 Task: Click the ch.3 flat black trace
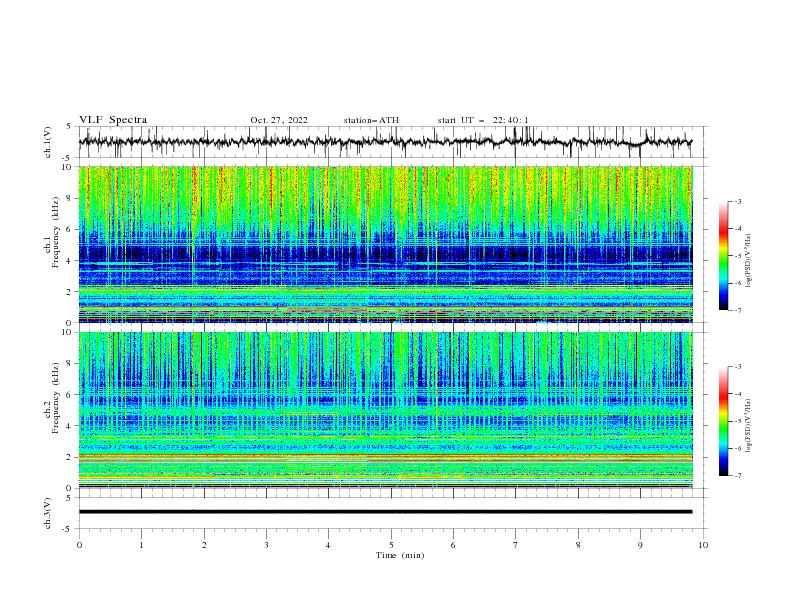385,512
